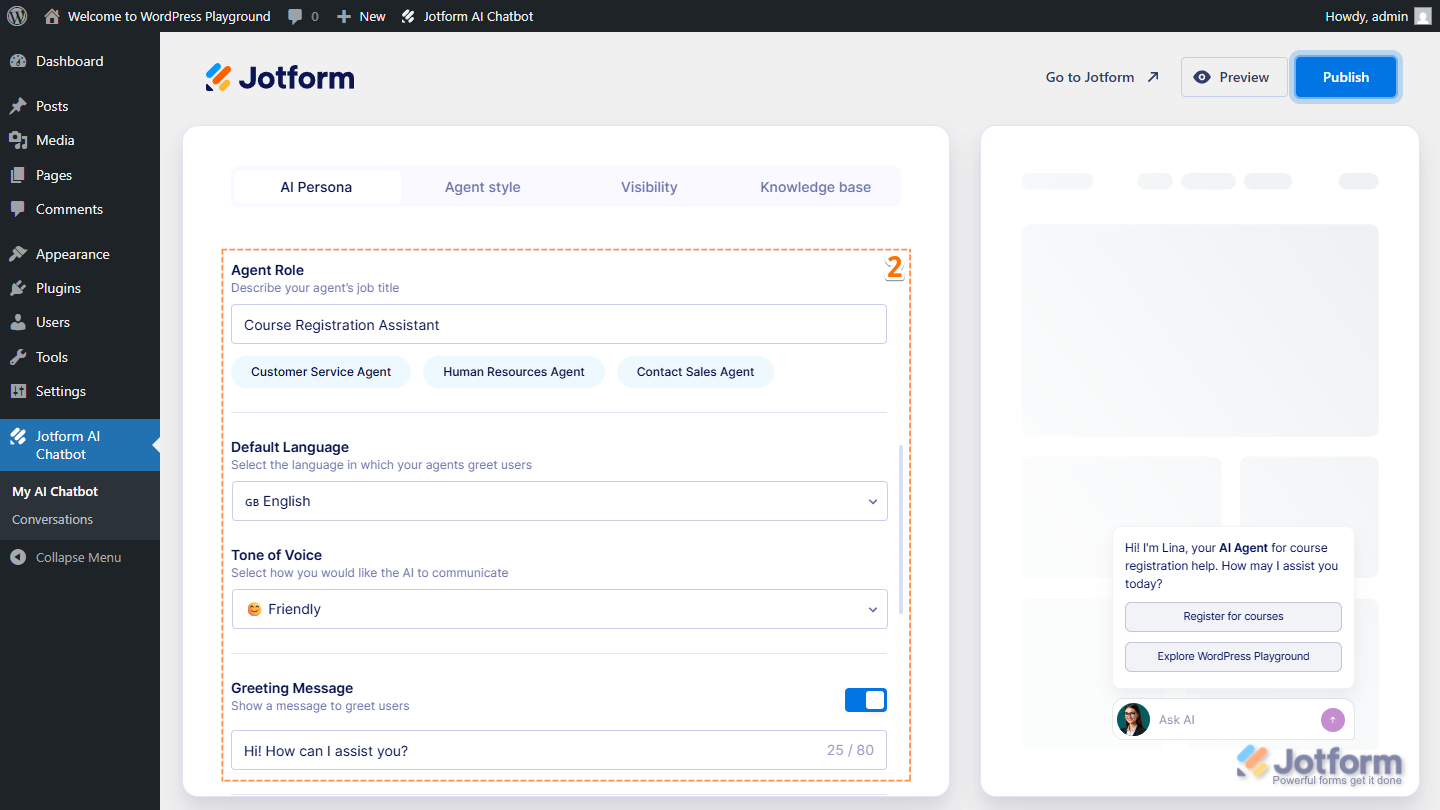Select Contact Sales Agent suggestion
Viewport: 1440px width, 810px height.
696,372
